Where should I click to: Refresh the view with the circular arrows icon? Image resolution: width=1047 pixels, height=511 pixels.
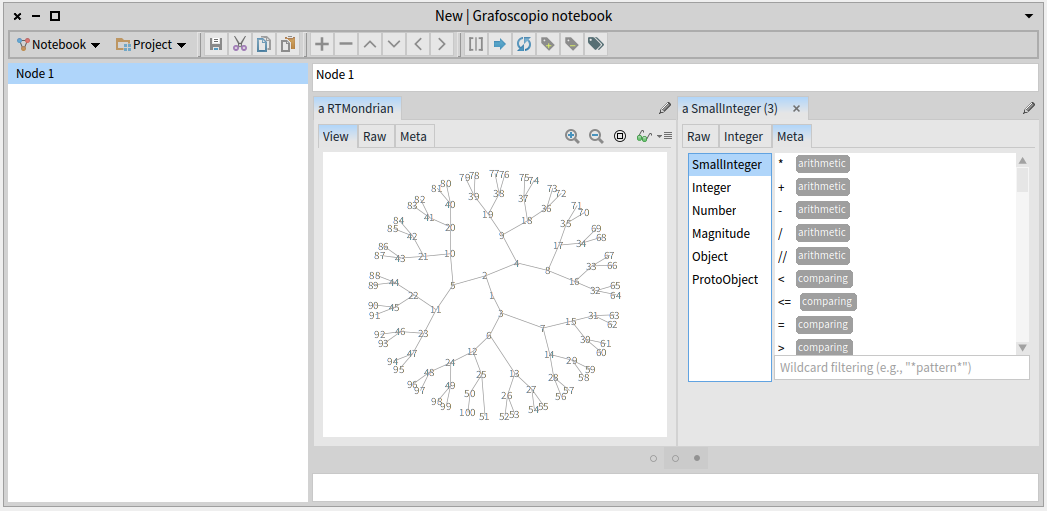click(x=524, y=45)
